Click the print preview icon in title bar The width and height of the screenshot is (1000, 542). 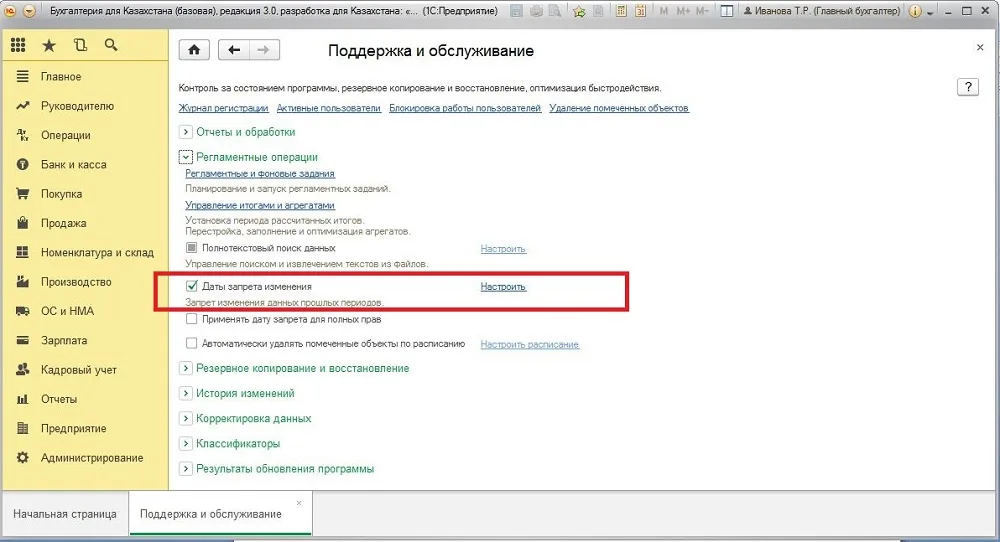tap(555, 11)
